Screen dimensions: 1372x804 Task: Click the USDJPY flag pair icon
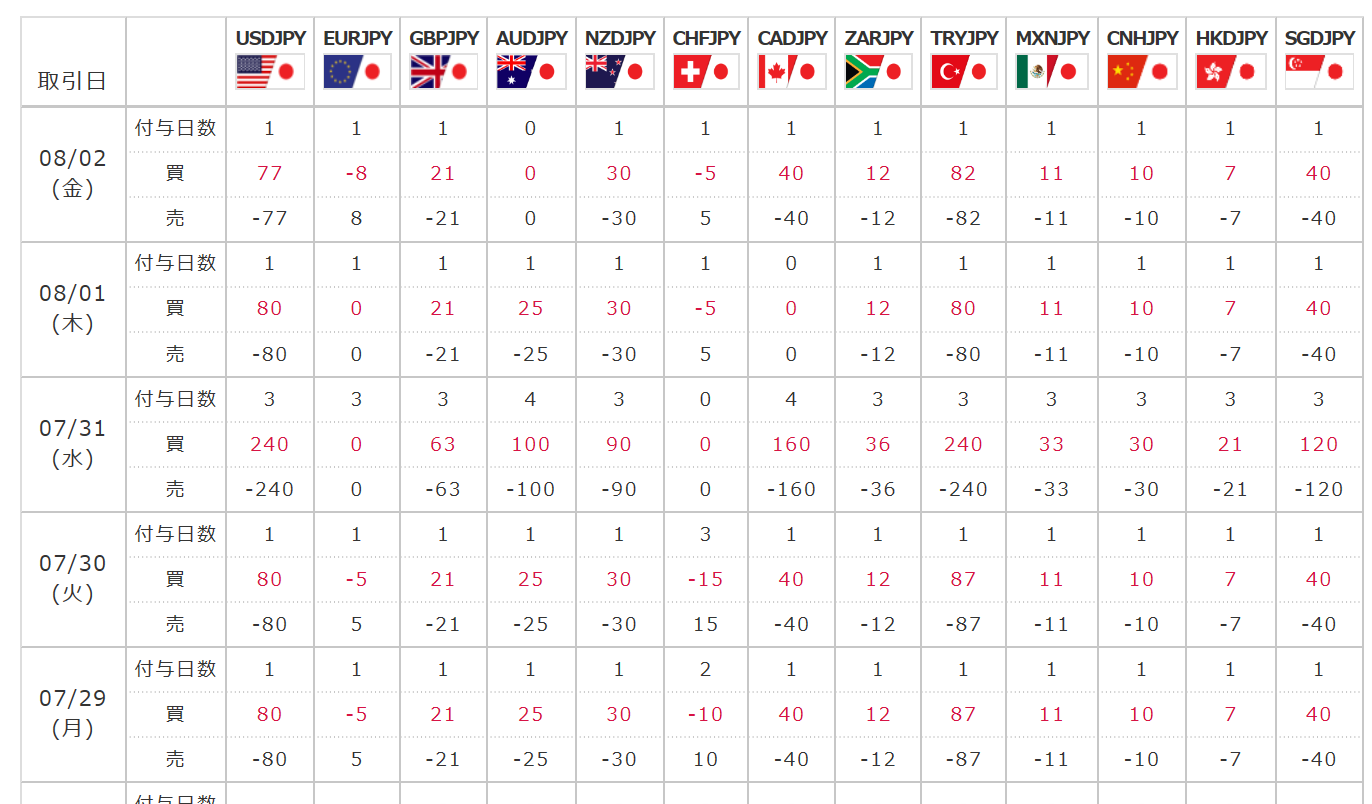(x=270, y=72)
